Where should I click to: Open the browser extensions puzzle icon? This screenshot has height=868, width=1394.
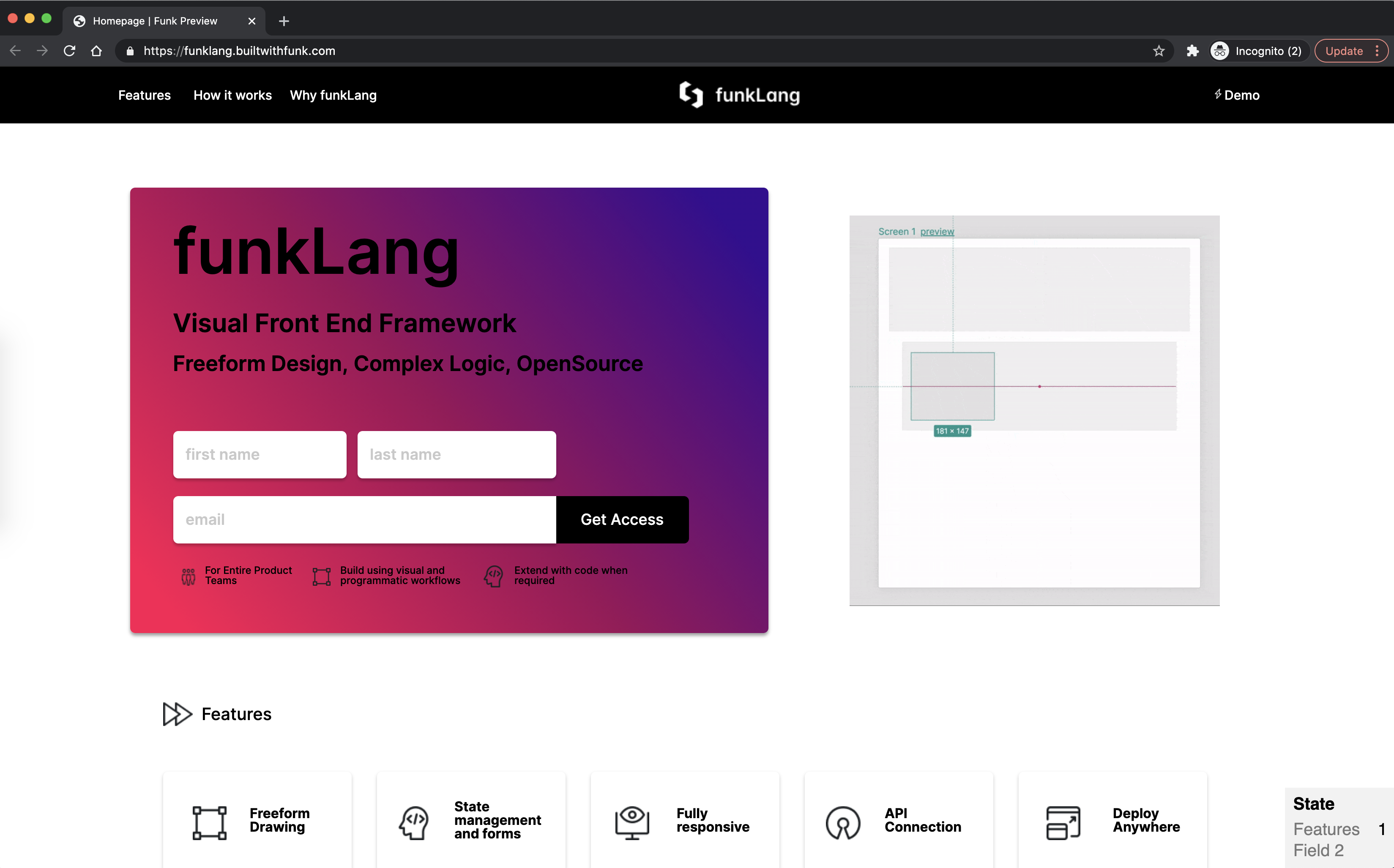(x=1192, y=51)
